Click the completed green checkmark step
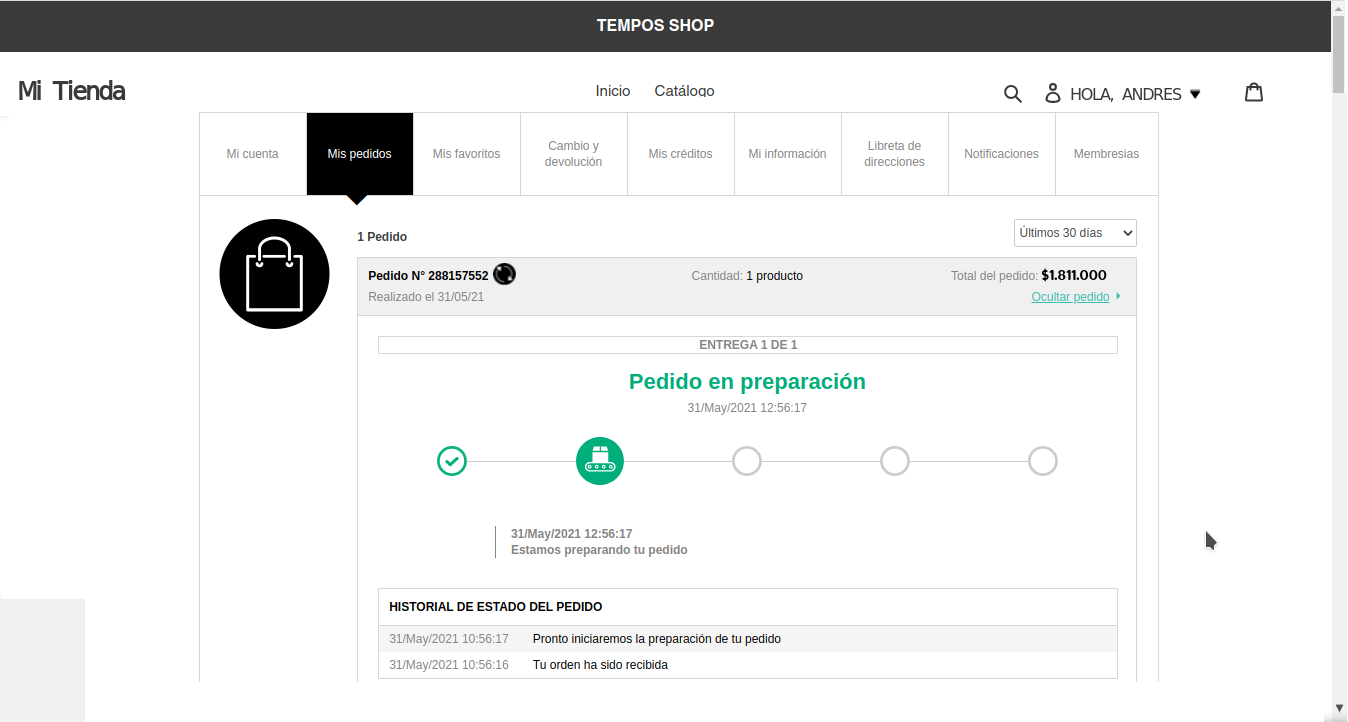This screenshot has width=1348, height=722. 452,461
